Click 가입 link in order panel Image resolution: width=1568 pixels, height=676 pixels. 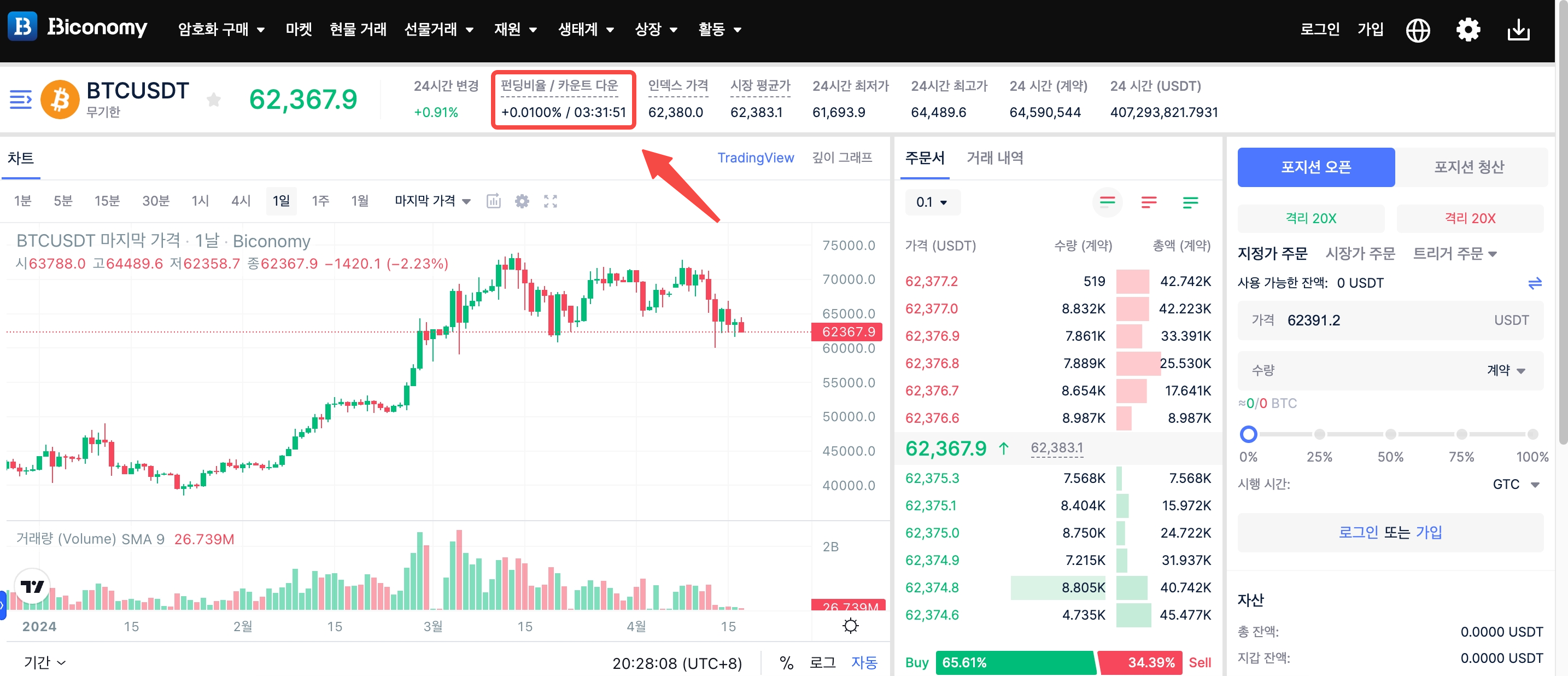click(1429, 532)
